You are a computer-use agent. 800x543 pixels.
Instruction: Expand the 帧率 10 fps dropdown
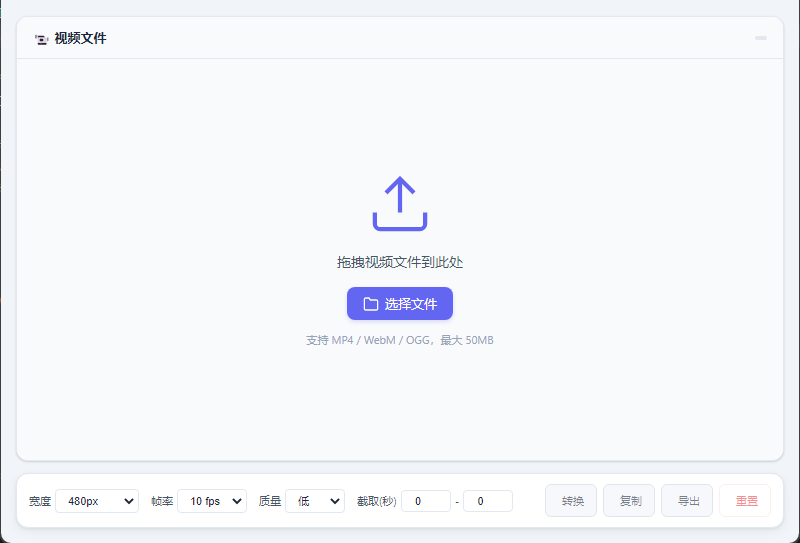pos(212,501)
